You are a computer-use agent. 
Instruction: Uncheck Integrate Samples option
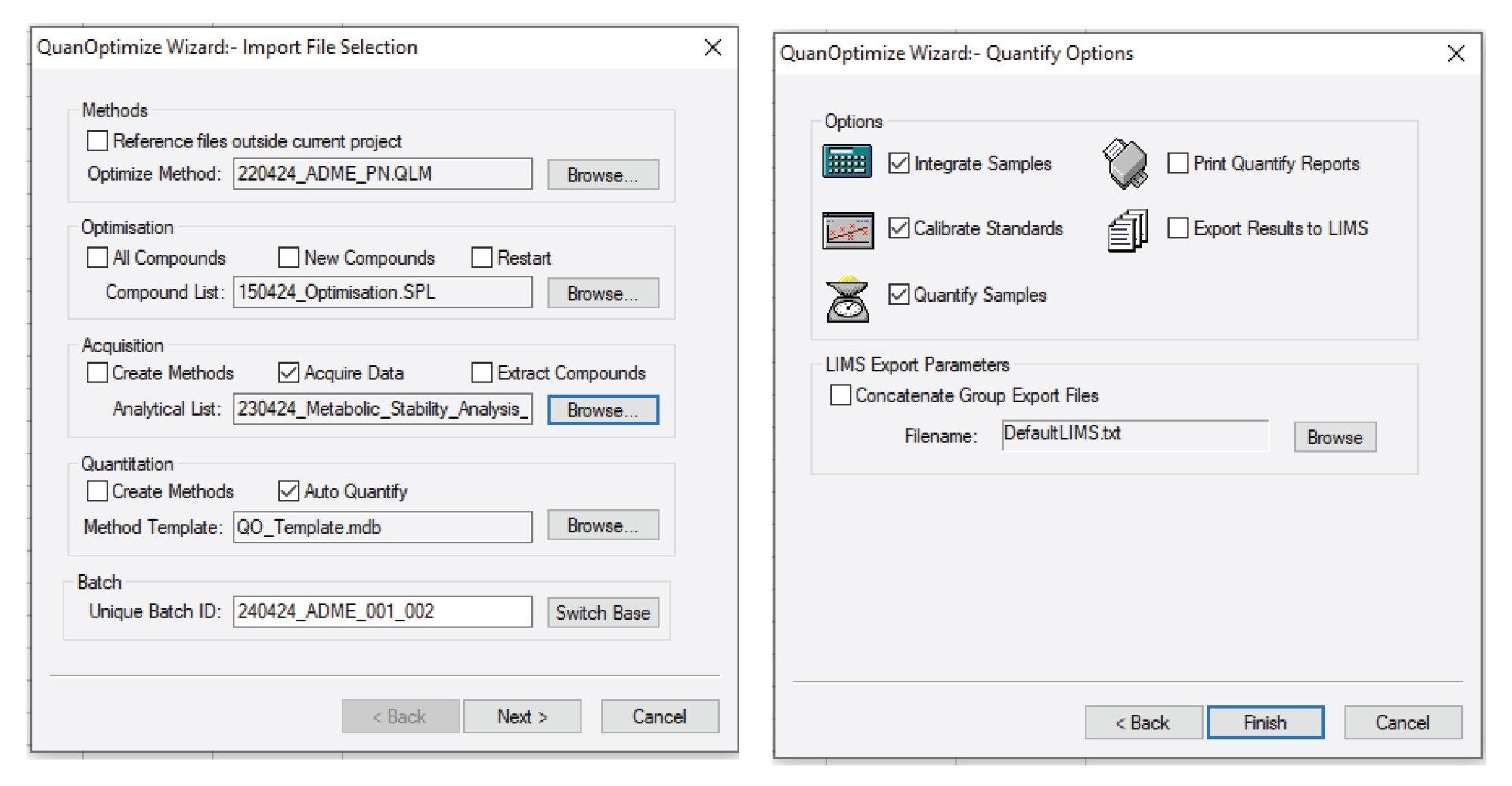pyautogui.click(x=899, y=162)
